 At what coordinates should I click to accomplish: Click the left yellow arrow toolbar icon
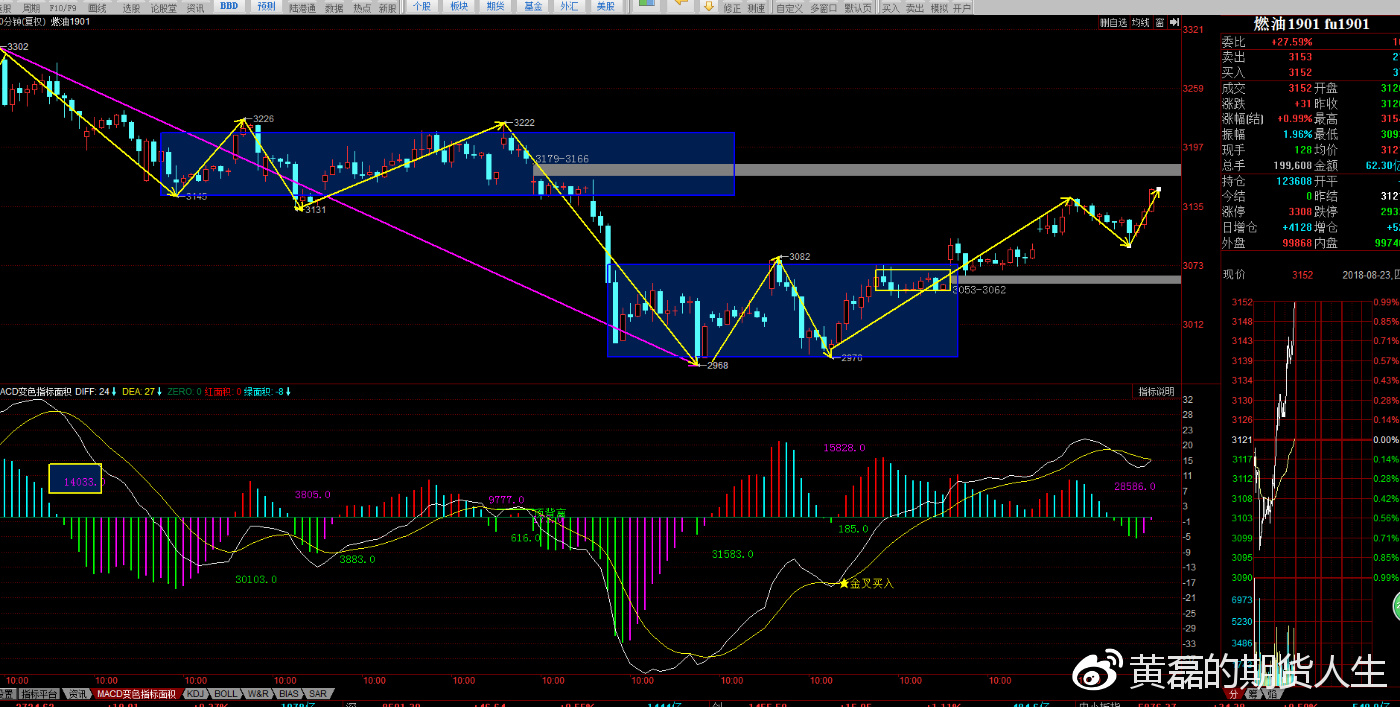click(x=683, y=4)
